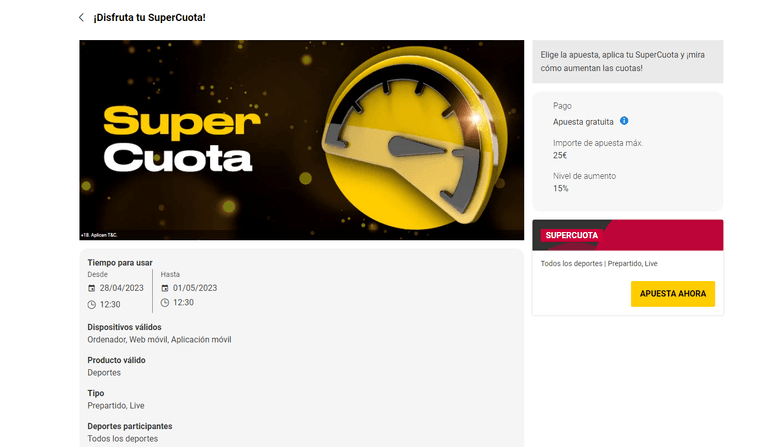Go back using the left chevron arrow
Screen dimensions: 760x447
pyautogui.click(x=81, y=18)
